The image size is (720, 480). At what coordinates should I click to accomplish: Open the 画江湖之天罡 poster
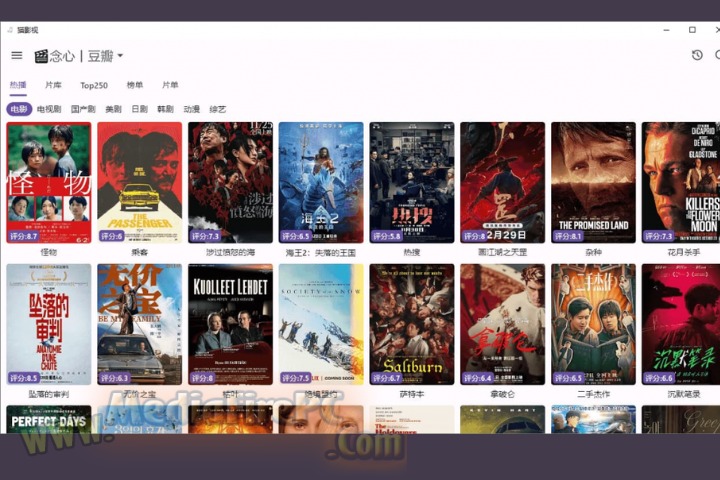tap(502, 182)
